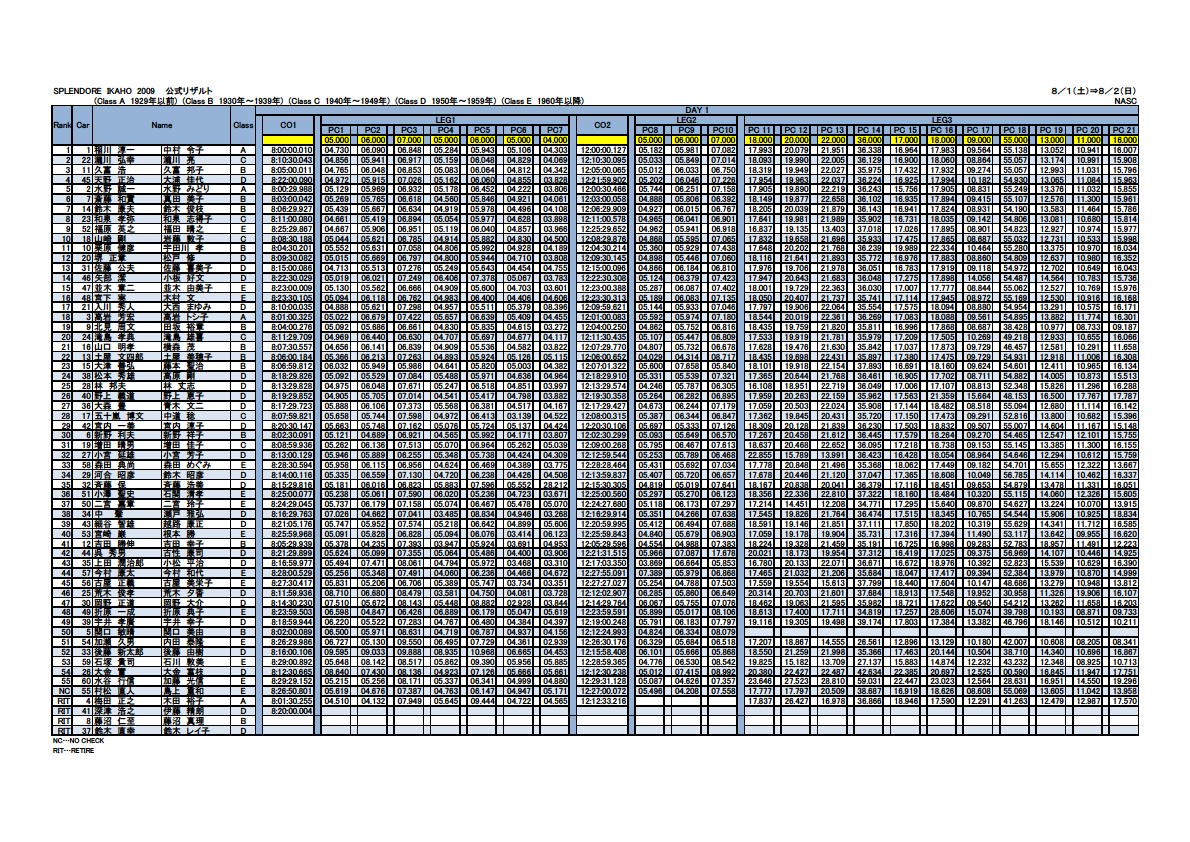Image resolution: width=1190 pixels, height=842 pixels.
Task: Select the 'PC8' column header
Action: point(650,130)
